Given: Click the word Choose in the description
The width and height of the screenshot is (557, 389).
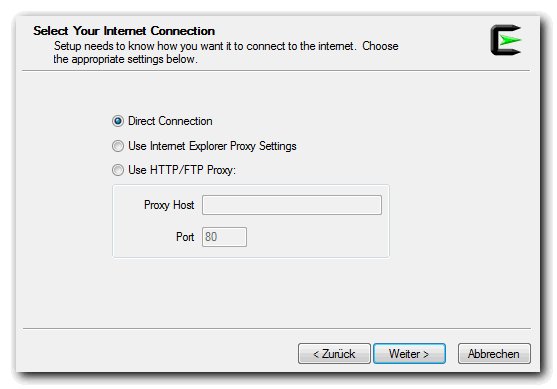Looking at the screenshot, I should [380, 46].
